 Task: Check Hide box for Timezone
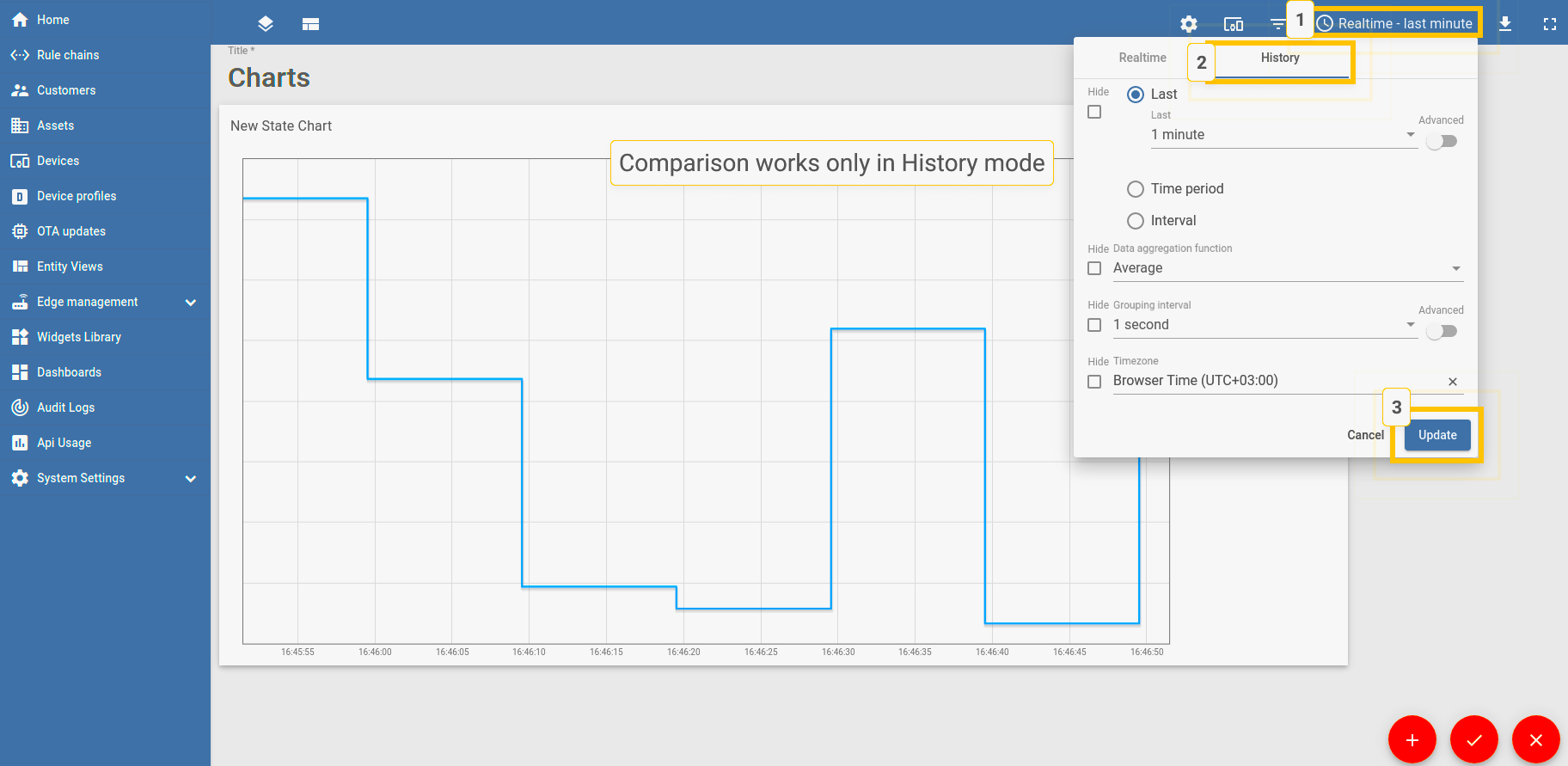(1094, 382)
